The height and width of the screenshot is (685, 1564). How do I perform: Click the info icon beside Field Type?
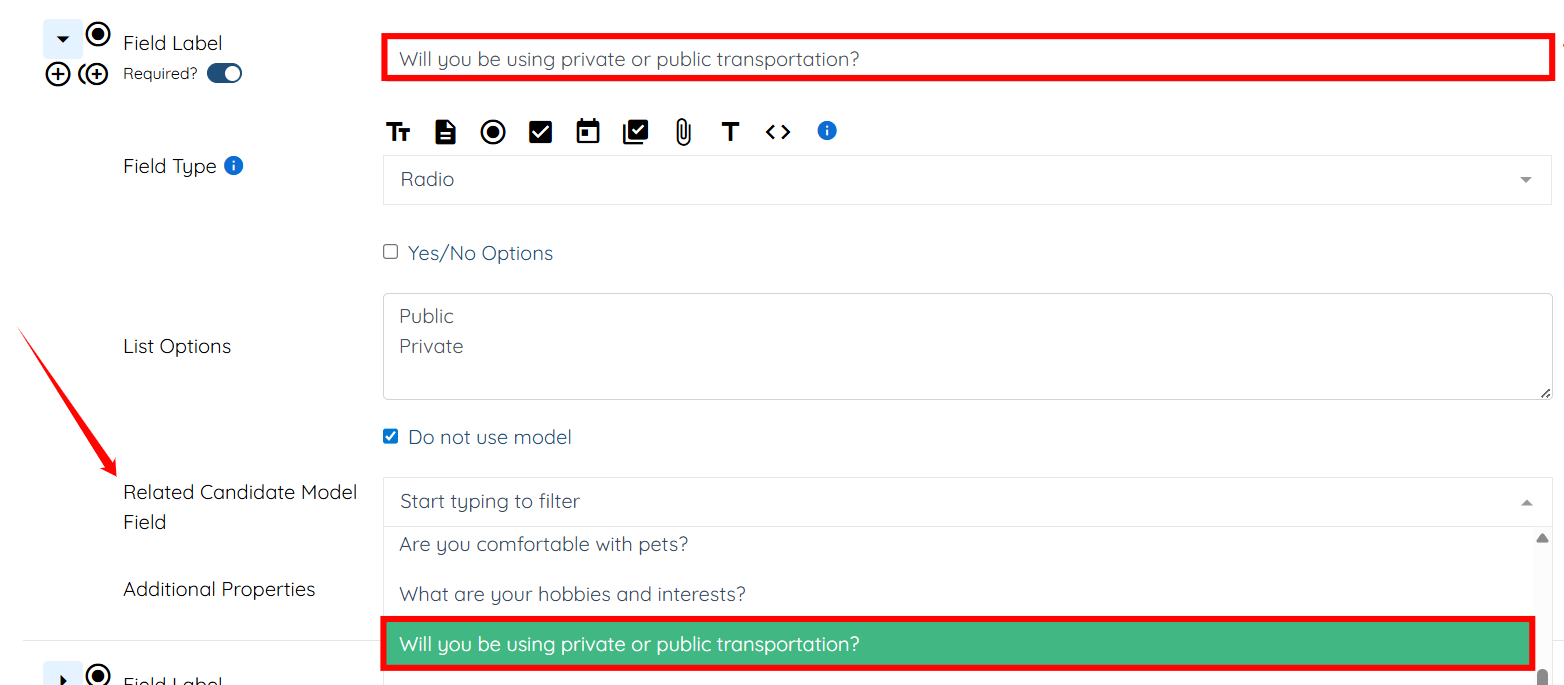point(234,166)
